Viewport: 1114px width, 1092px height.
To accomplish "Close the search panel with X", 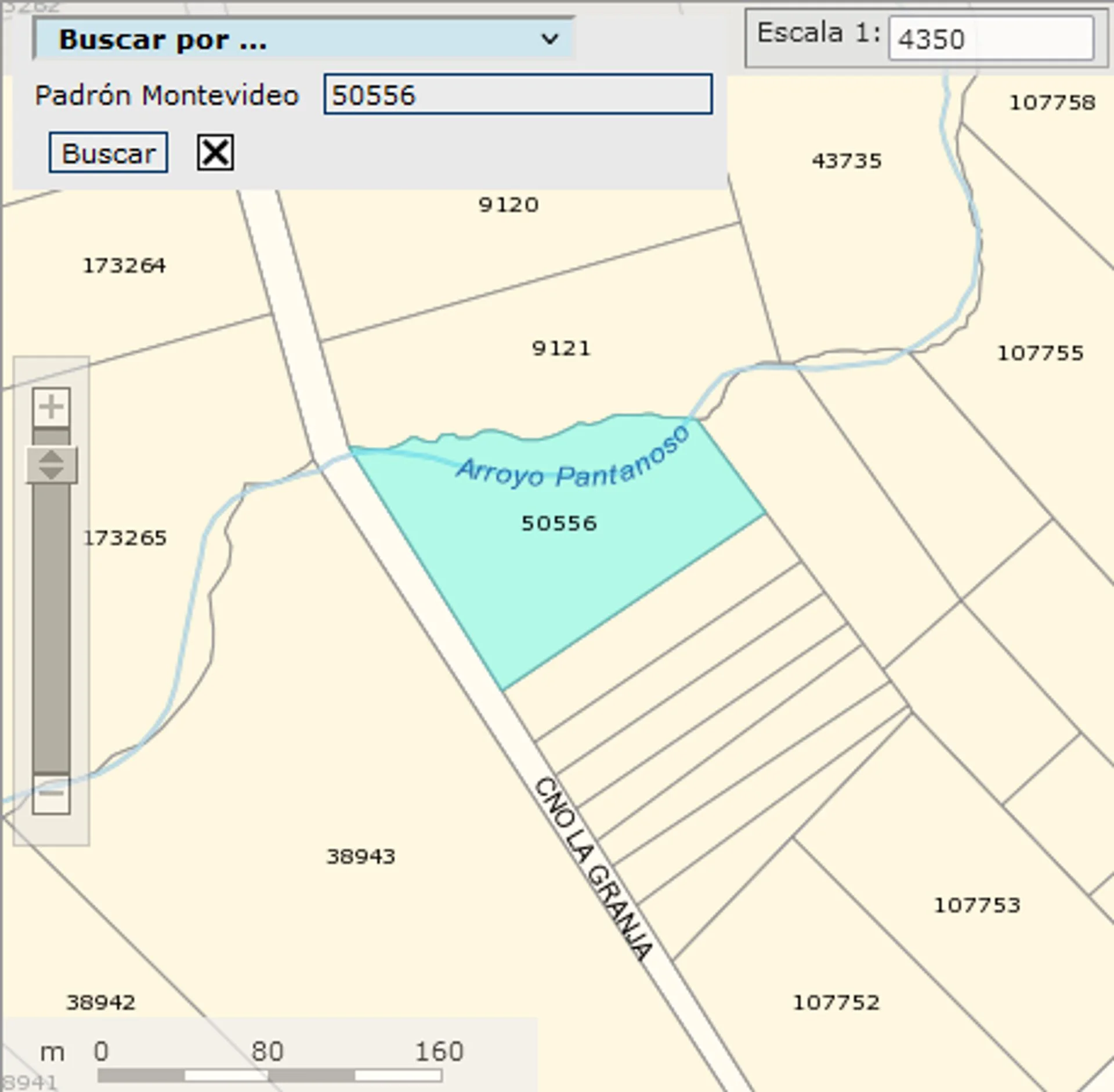I will [x=215, y=153].
